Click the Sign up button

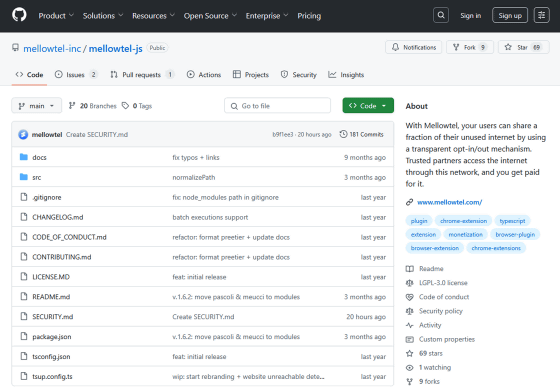pos(510,15)
